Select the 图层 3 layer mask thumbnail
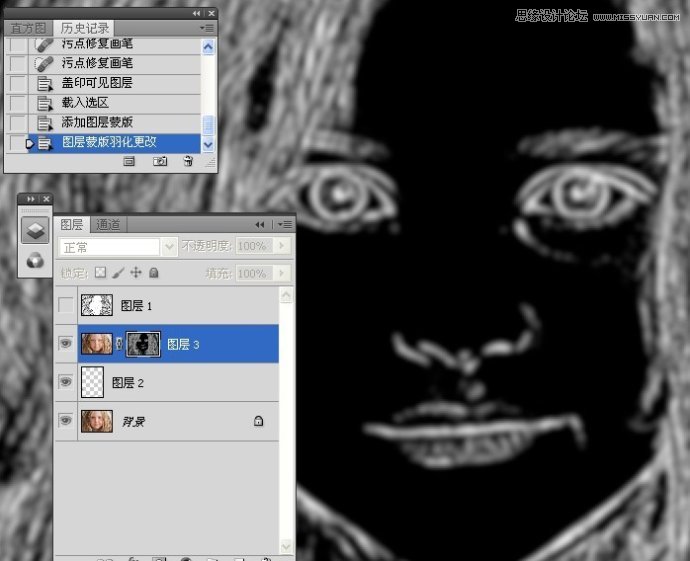Image resolution: width=690 pixels, height=561 pixels. (143, 344)
